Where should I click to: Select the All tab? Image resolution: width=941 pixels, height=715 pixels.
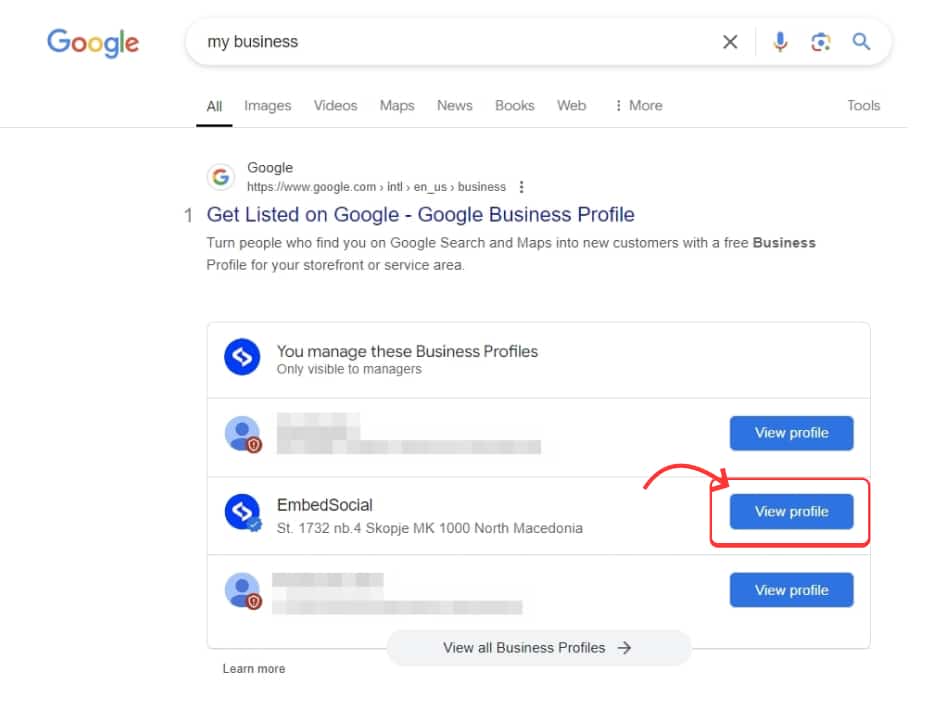[214, 106]
